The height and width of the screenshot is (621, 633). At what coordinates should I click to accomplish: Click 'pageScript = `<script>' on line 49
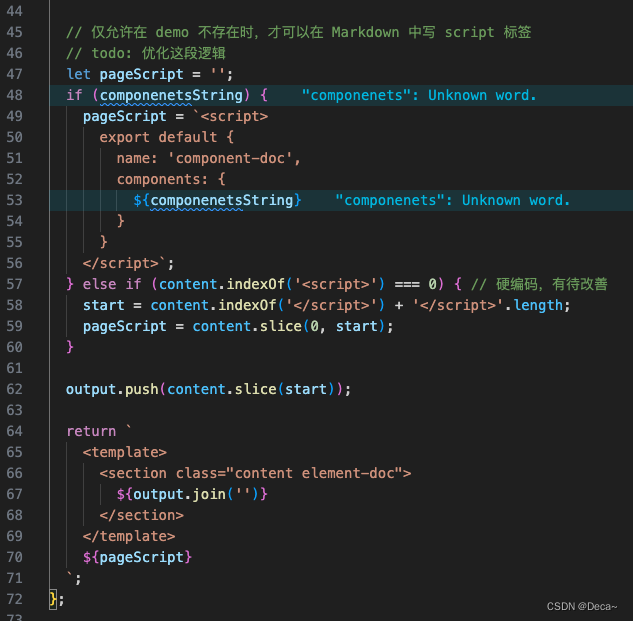[175, 116]
